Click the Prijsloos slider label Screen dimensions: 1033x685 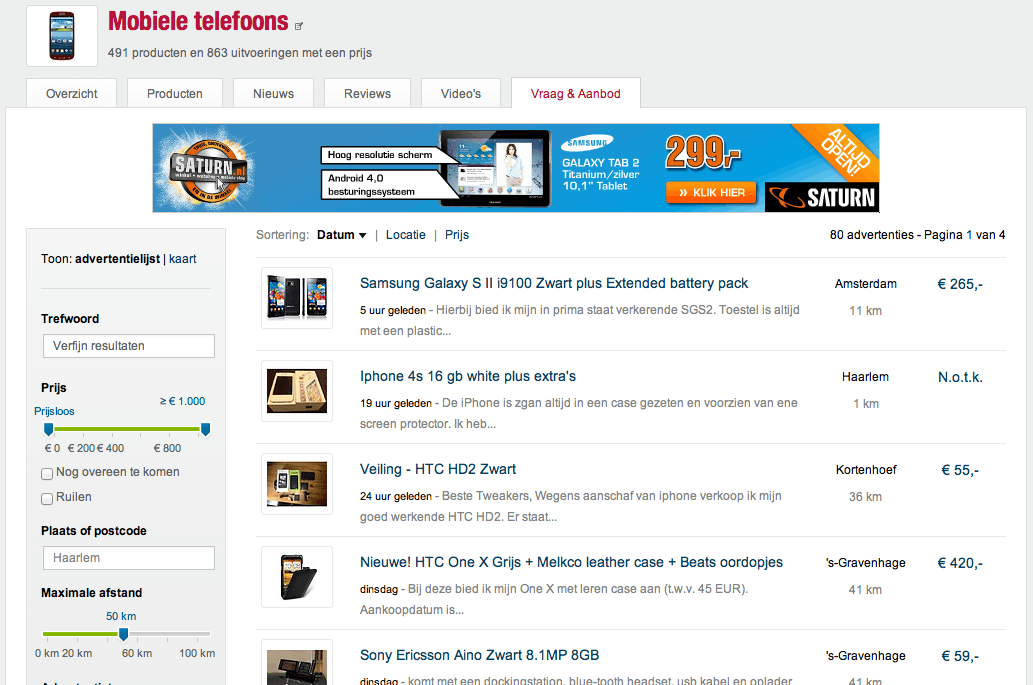[54, 411]
